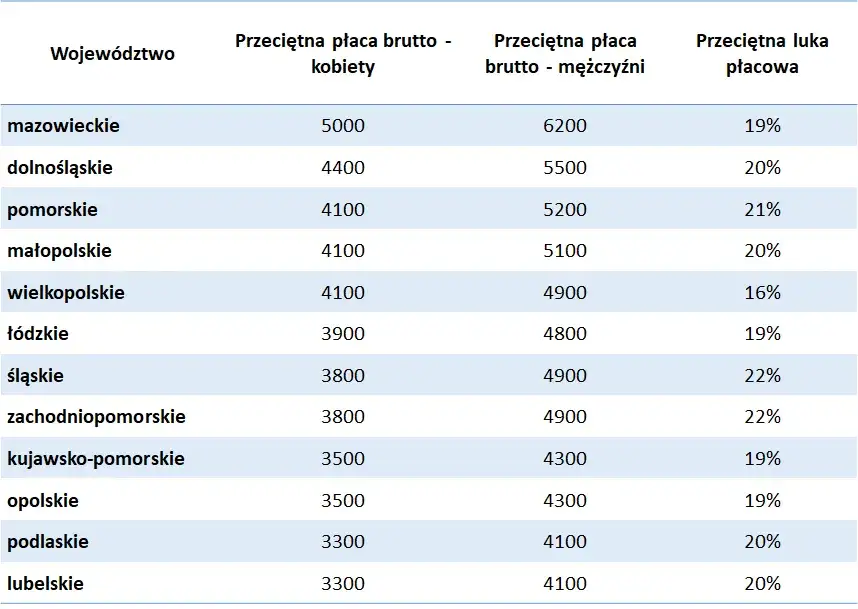Image resolution: width=858 pixels, height=609 pixels.
Task: Click the 6200 value for mazowieckie
Action: click(x=565, y=125)
